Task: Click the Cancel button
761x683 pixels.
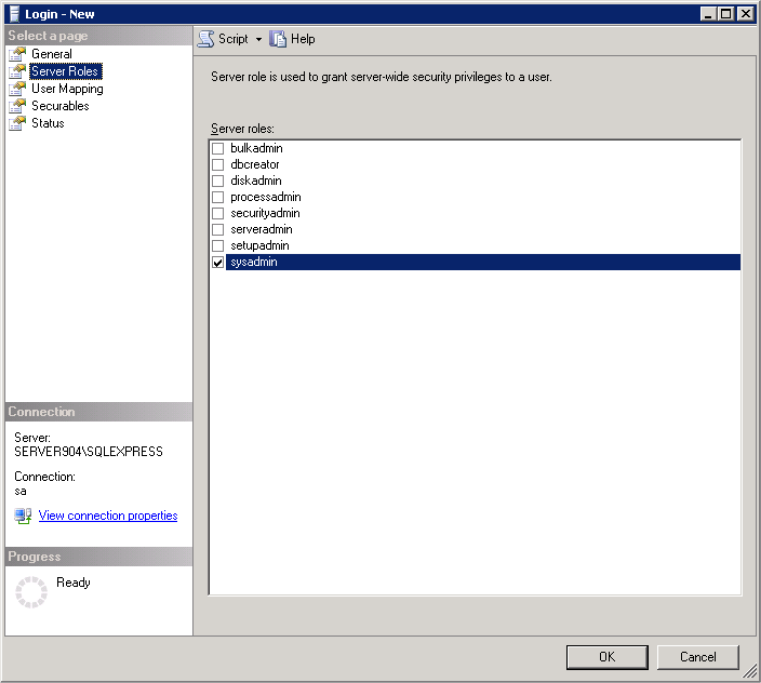Action: [x=697, y=657]
